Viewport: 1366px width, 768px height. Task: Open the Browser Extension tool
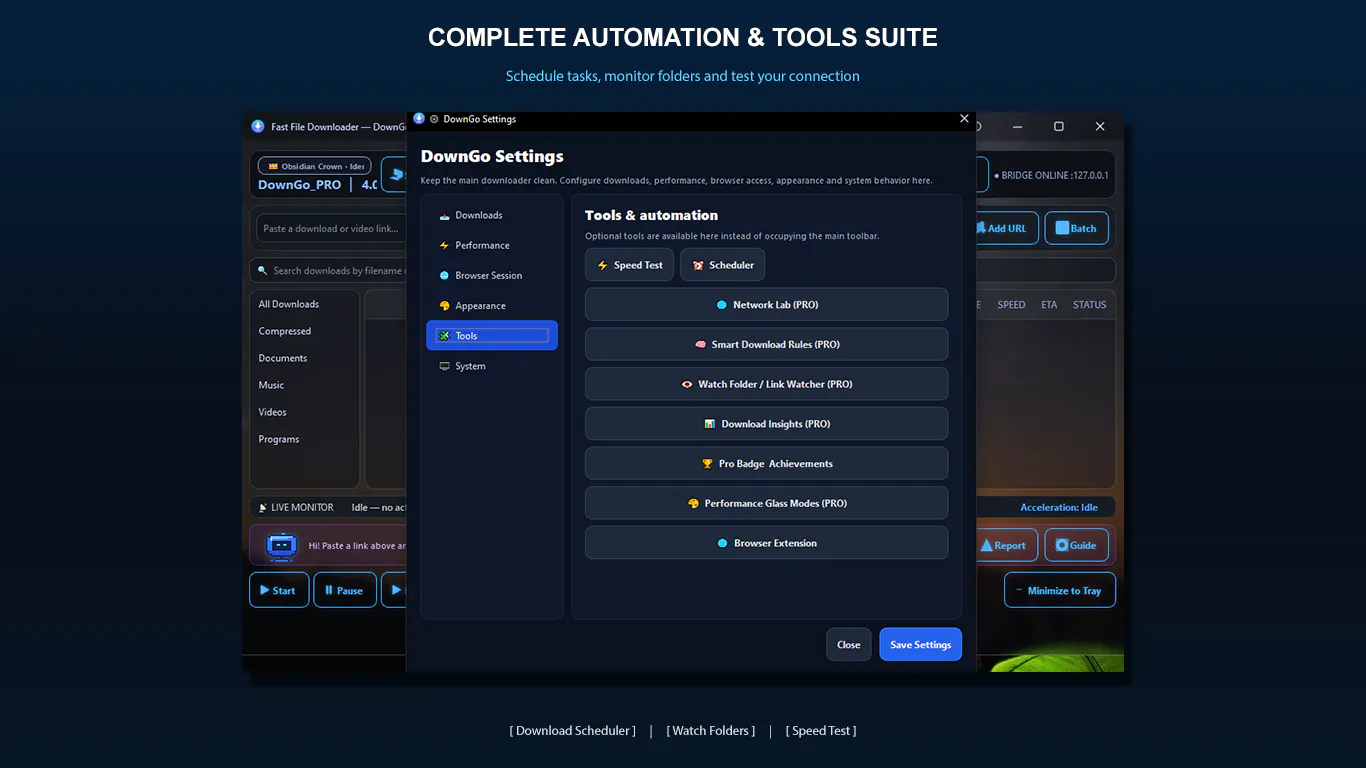tap(766, 543)
